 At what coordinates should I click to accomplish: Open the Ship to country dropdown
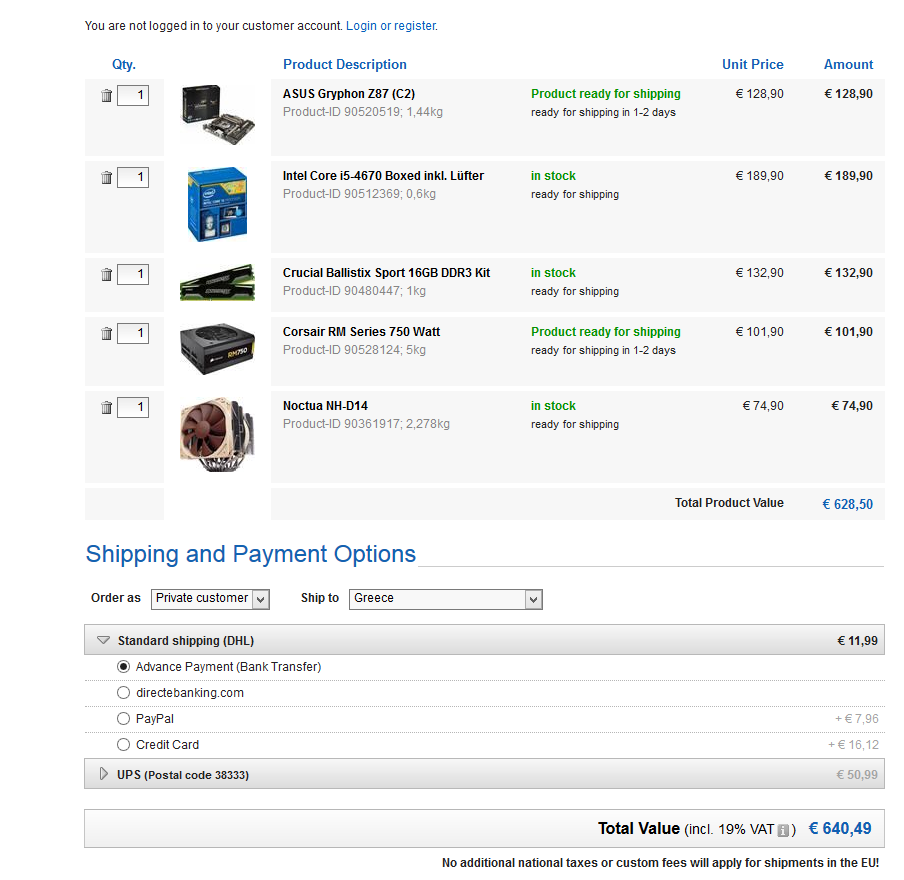click(x=446, y=599)
